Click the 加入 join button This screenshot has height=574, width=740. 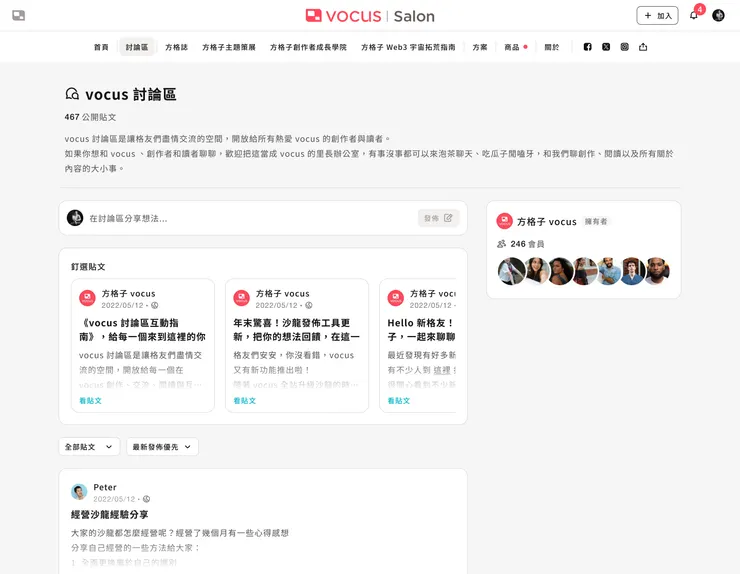click(657, 16)
